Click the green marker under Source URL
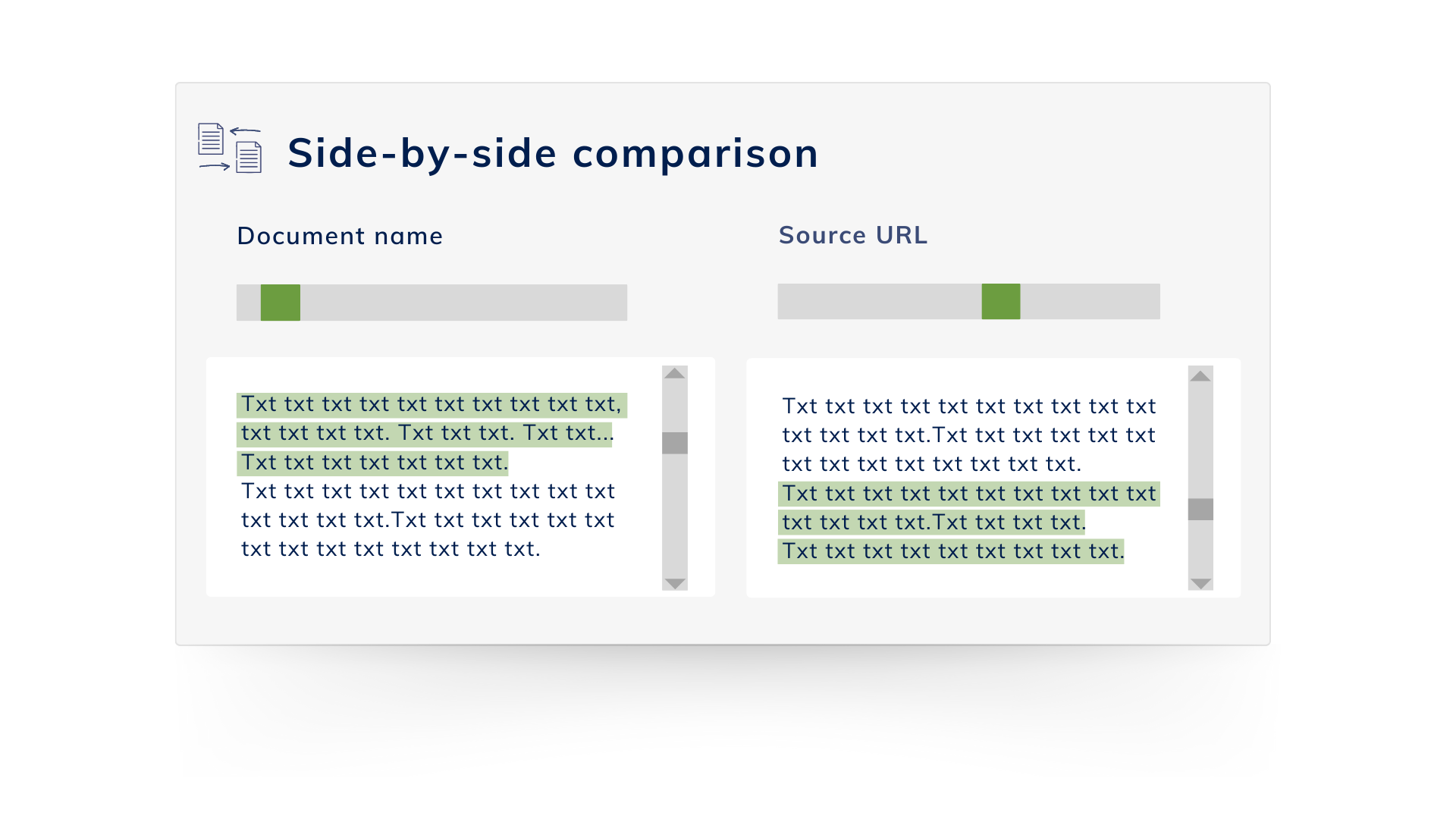Viewport: 1456px width, 819px height. click(x=1001, y=301)
